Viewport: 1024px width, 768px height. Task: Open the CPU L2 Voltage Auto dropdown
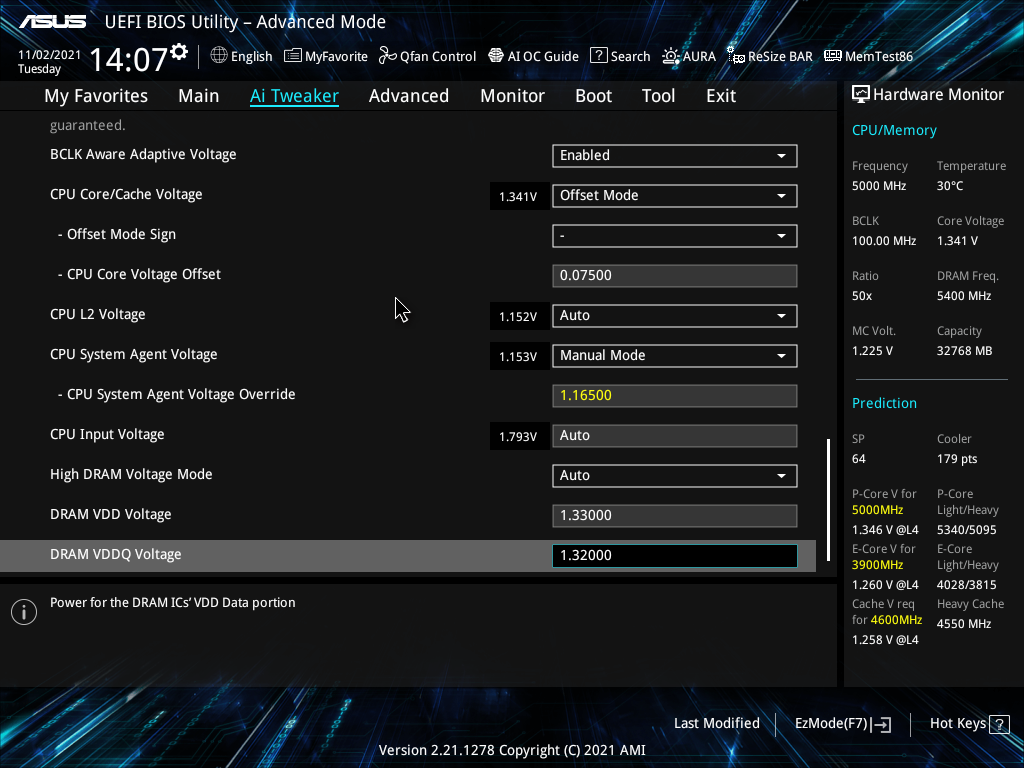click(675, 315)
